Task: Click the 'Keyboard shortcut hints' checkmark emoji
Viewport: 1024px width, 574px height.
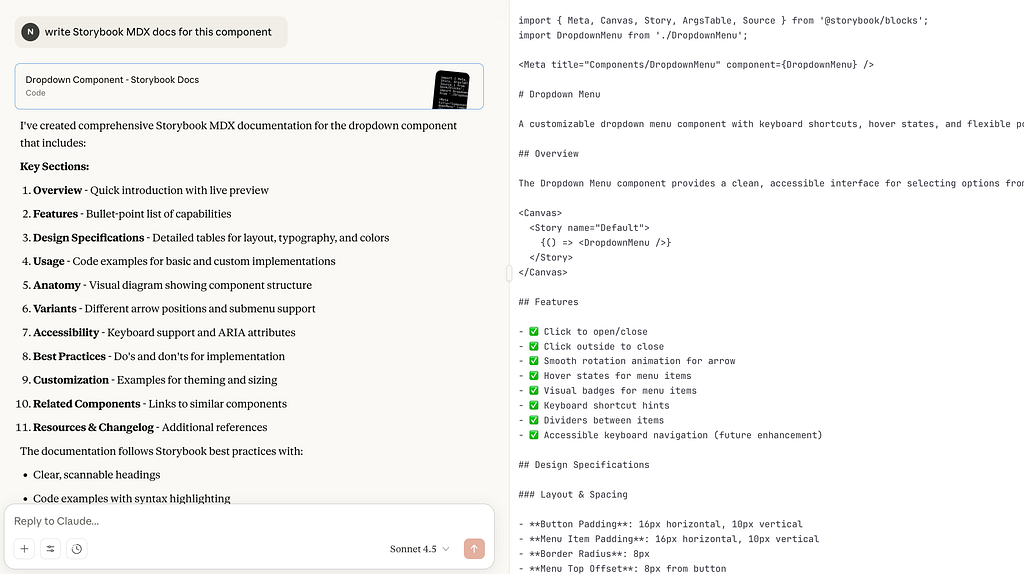Action: click(x=534, y=406)
